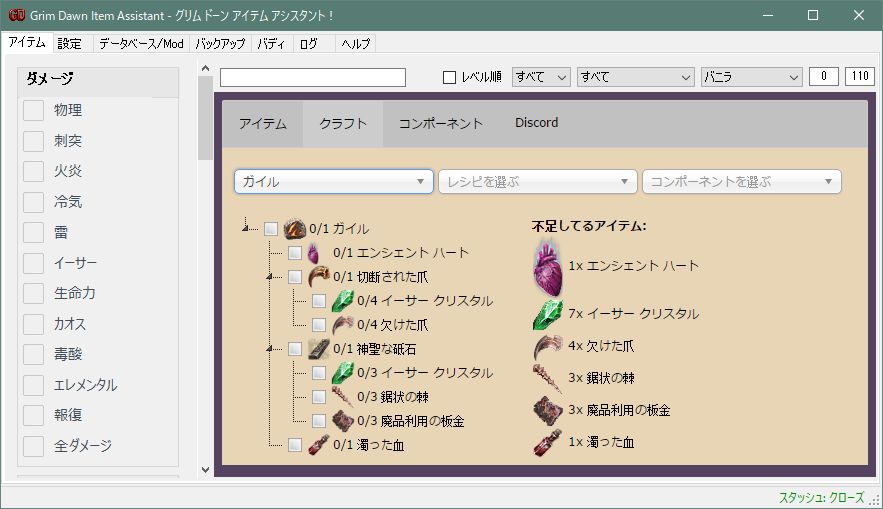Collapse the 0/1 ガイル tree node
The image size is (883, 509).
[x=246, y=228]
